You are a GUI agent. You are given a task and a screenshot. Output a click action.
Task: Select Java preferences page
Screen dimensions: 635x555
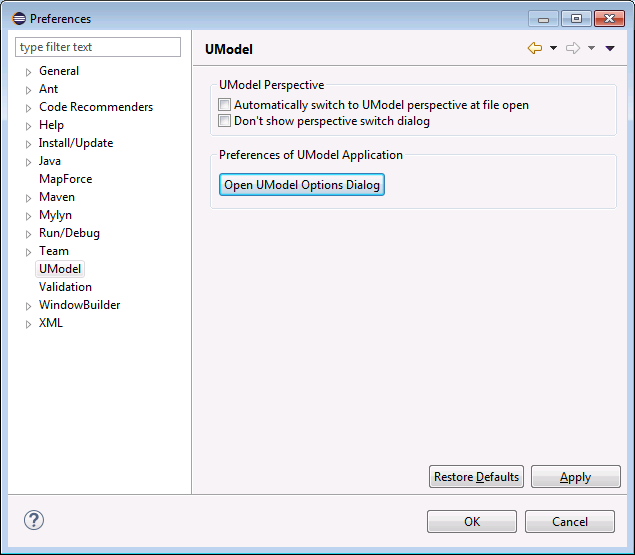tap(50, 161)
